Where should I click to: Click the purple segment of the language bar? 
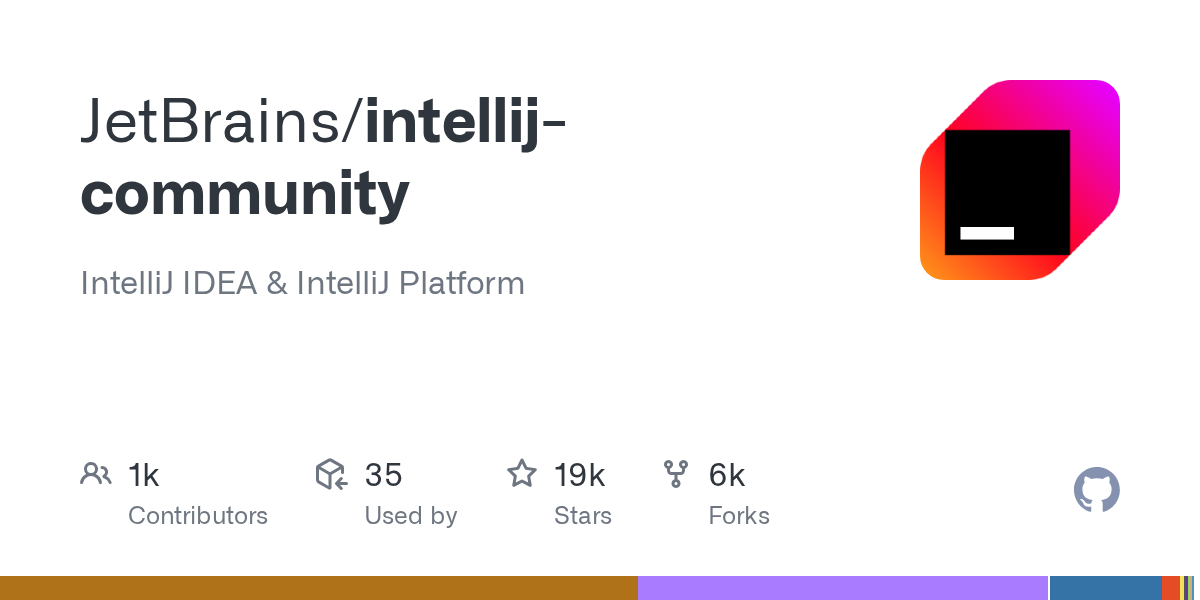(842, 588)
